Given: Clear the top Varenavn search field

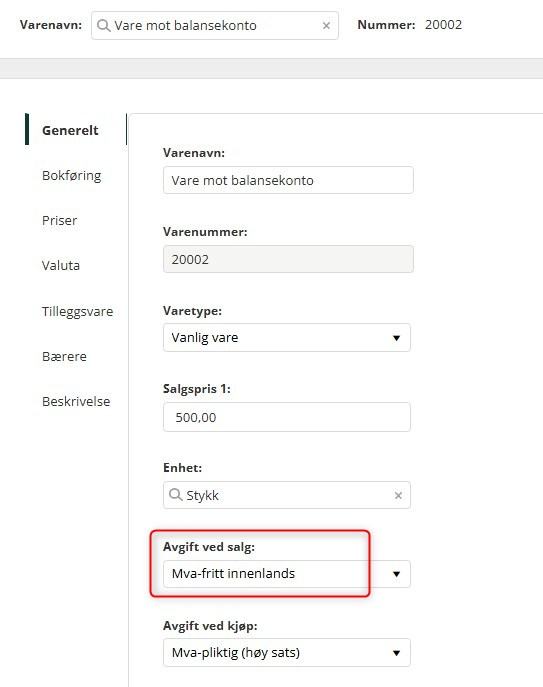Looking at the screenshot, I should coord(326,26).
